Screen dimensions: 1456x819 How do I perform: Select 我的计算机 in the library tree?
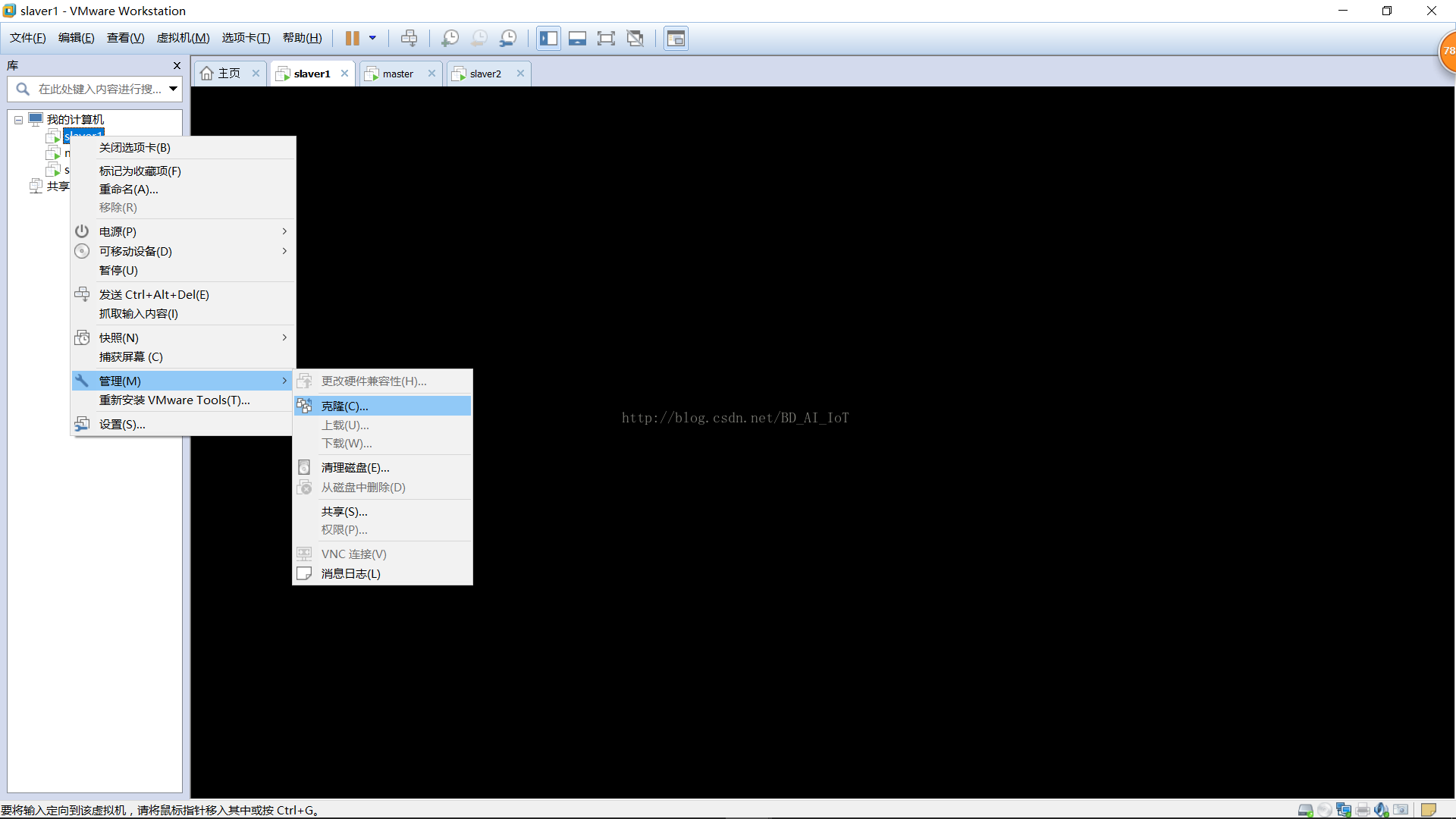pos(75,119)
